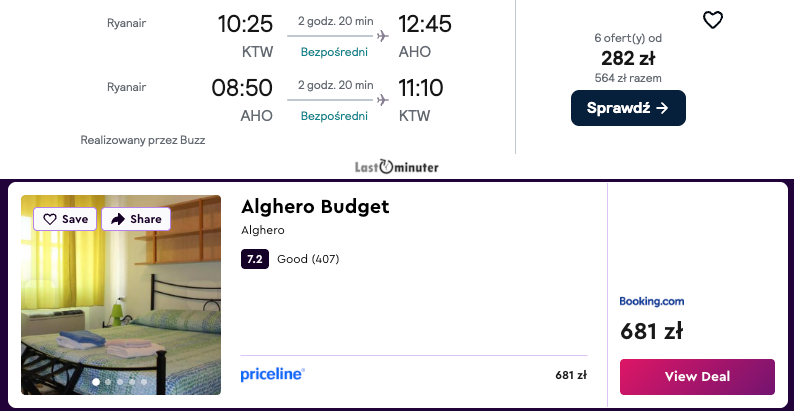Click the 08:50 AHO return departure

click(242, 88)
